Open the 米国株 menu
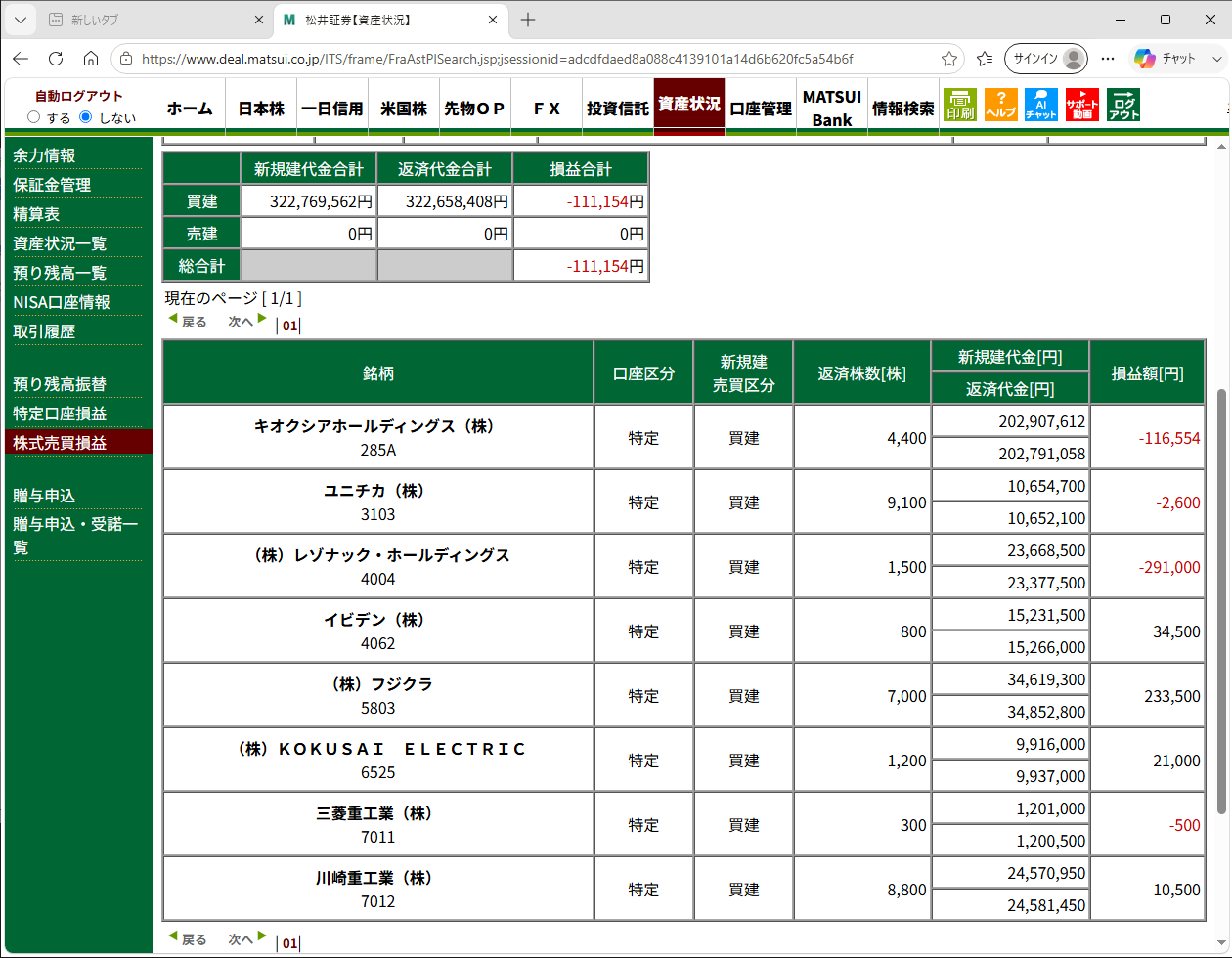This screenshot has width=1232, height=958. pos(404,108)
